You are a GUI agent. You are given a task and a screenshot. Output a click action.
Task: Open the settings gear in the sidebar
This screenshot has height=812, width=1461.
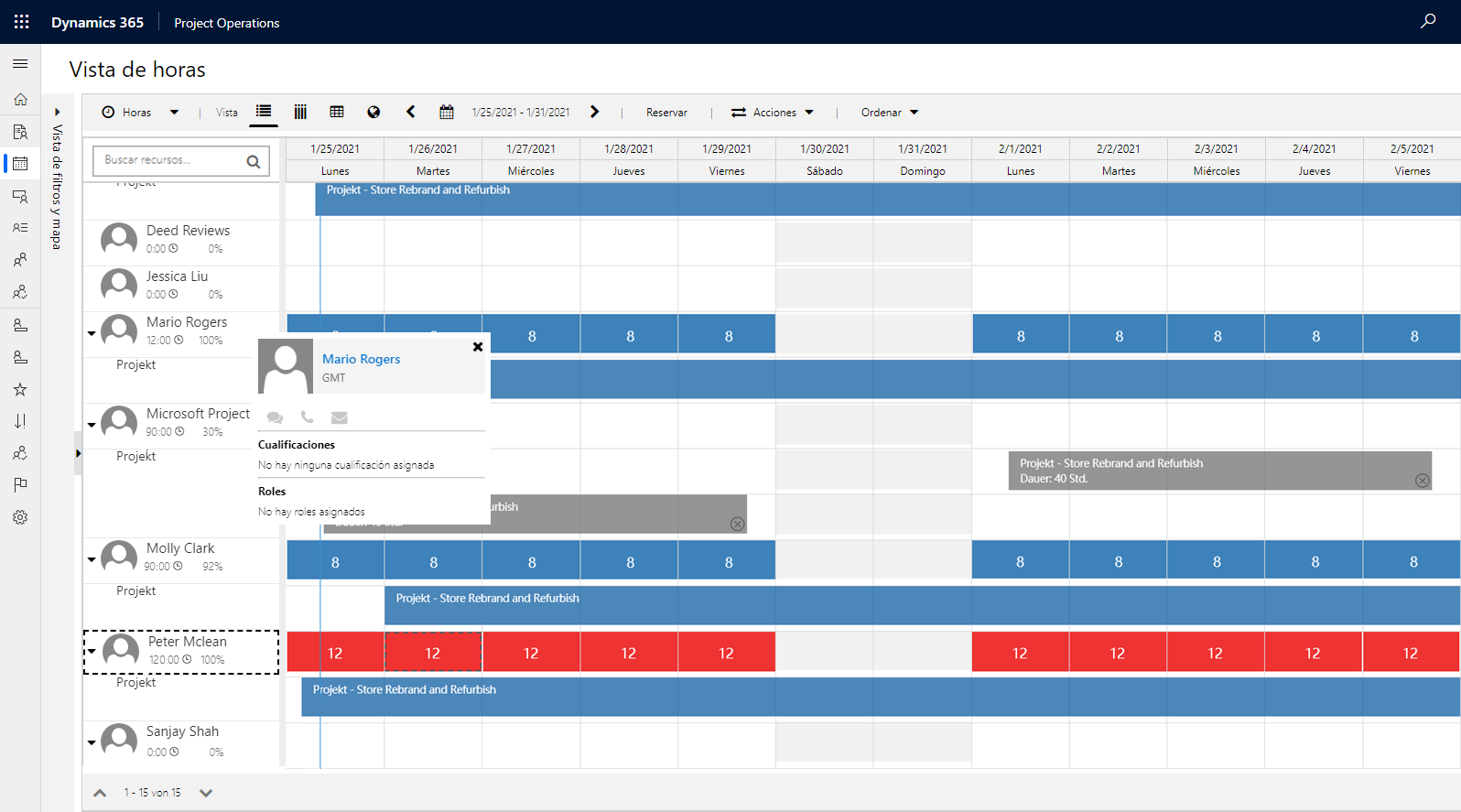20,517
